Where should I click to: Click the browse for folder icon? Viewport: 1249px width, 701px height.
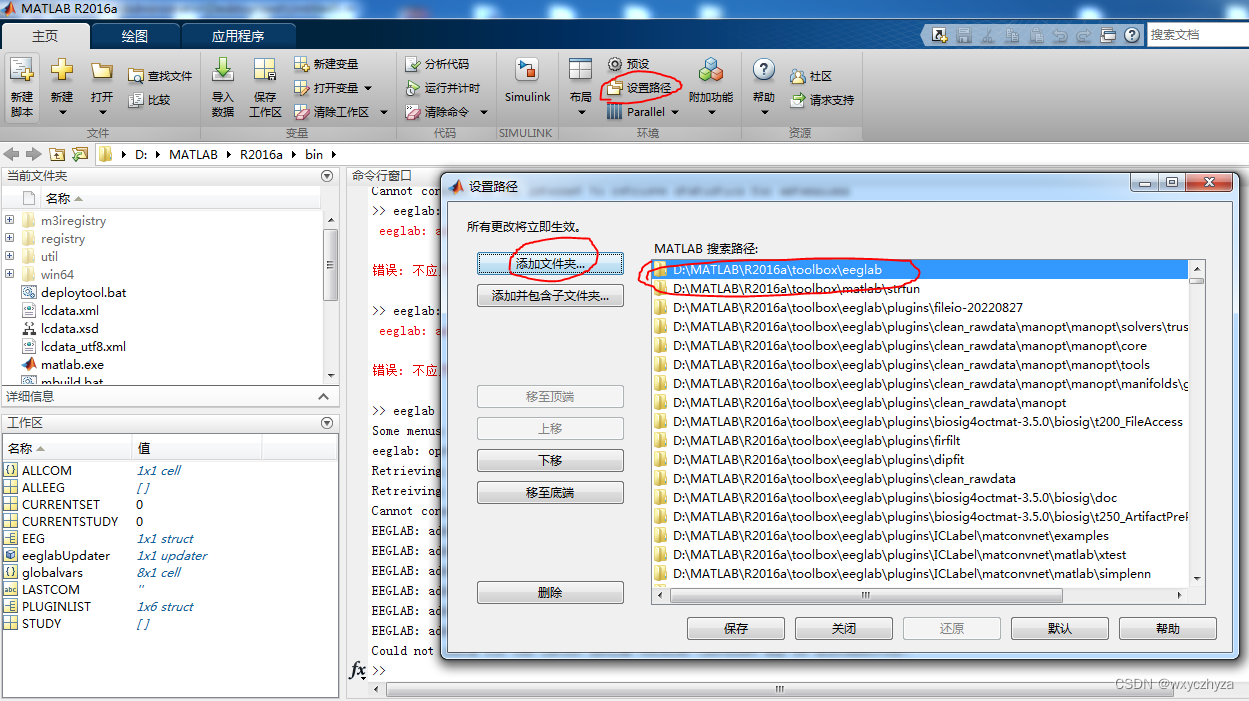click(x=79, y=154)
